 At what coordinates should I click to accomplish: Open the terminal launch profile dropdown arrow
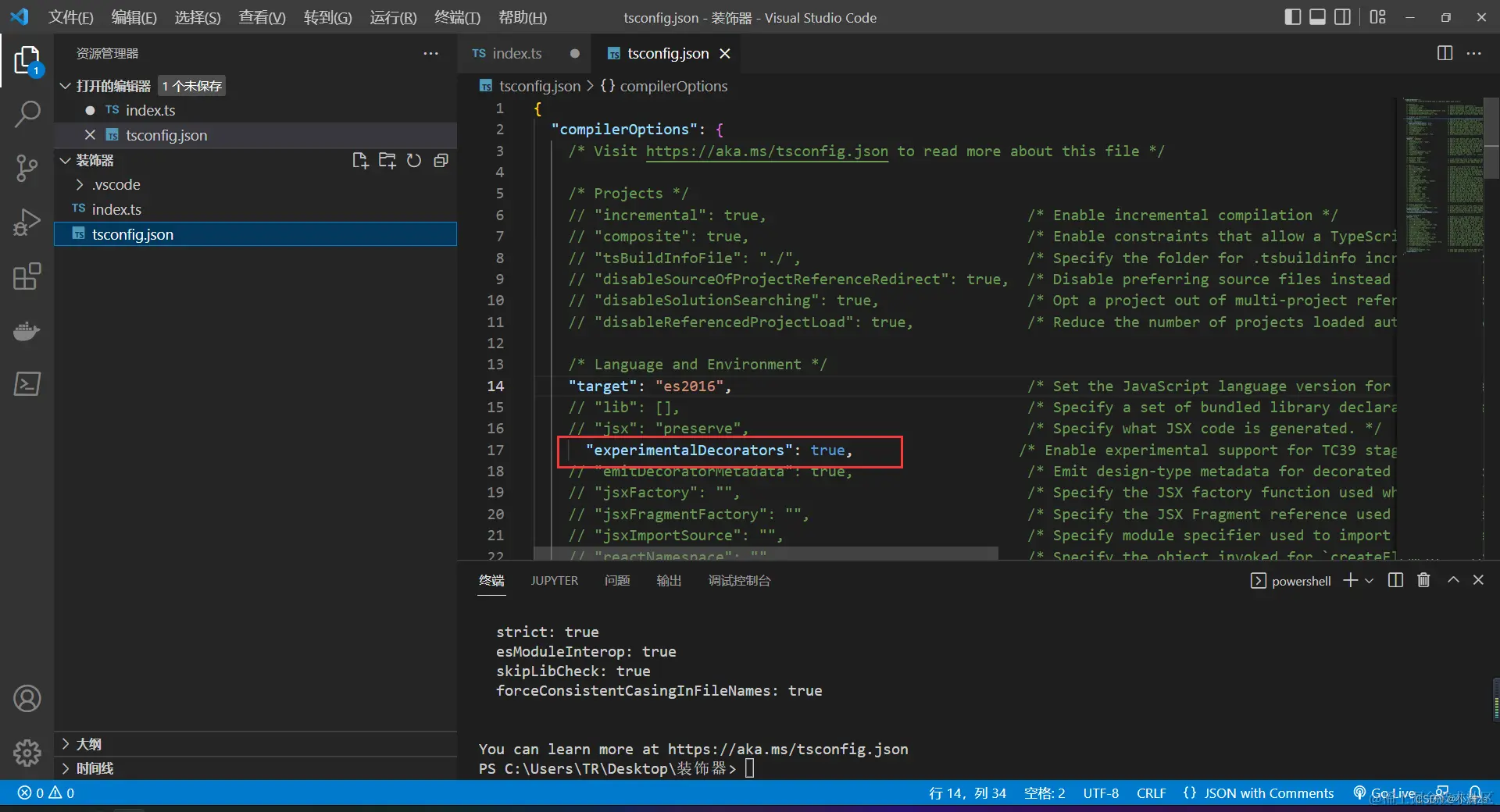coord(1369,580)
